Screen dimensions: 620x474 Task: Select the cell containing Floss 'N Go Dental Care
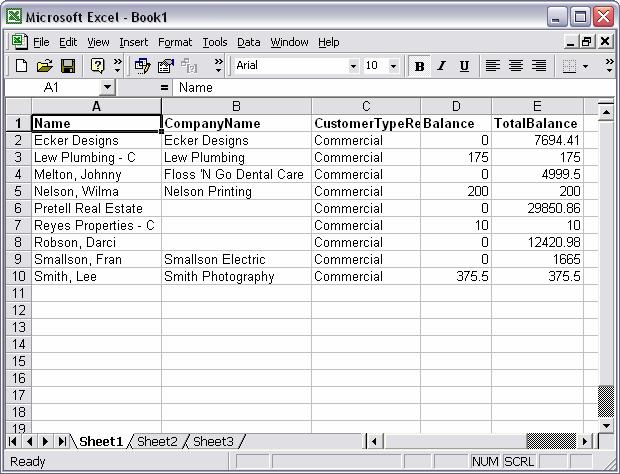pyautogui.click(x=236, y=175)
